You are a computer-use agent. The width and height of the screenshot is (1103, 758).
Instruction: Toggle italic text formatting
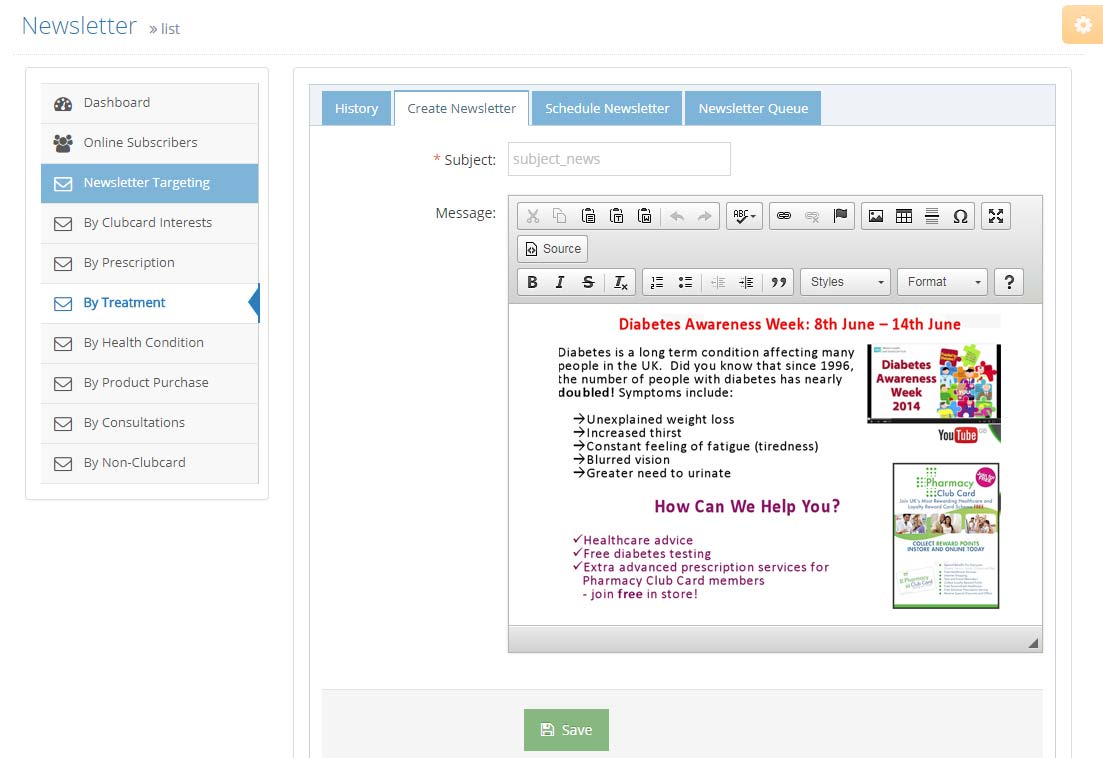pos(560,282)
